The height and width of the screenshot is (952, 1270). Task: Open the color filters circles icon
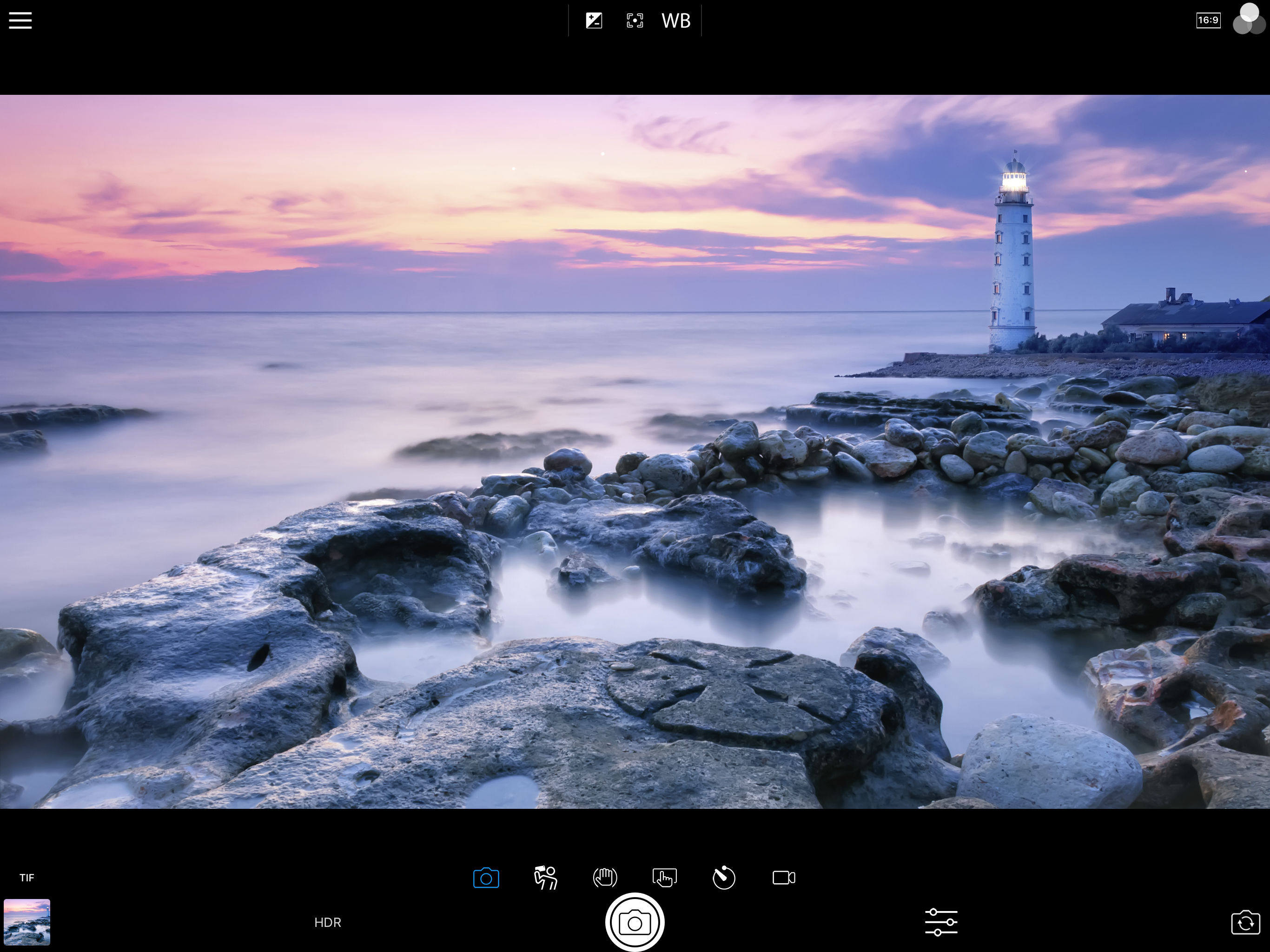pyautogui.click(x=1248, y=20)
